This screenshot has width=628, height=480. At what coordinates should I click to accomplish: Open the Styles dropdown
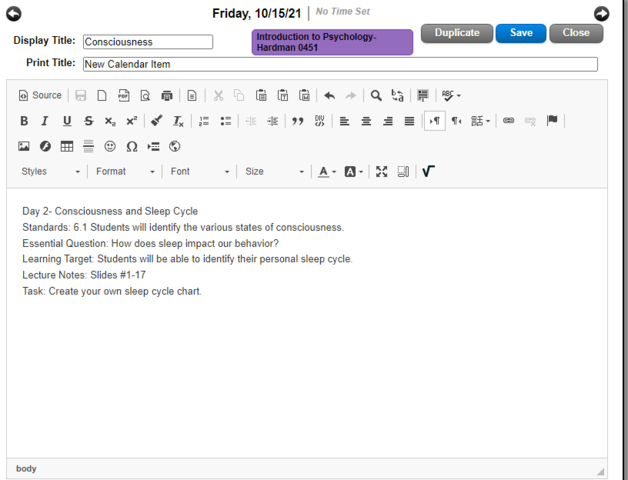click(x=51, y=171)
